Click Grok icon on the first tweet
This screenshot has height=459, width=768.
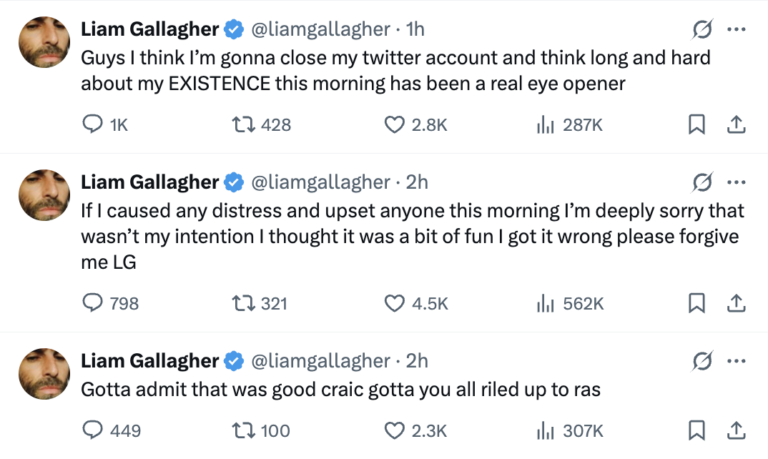pos(701,29)
